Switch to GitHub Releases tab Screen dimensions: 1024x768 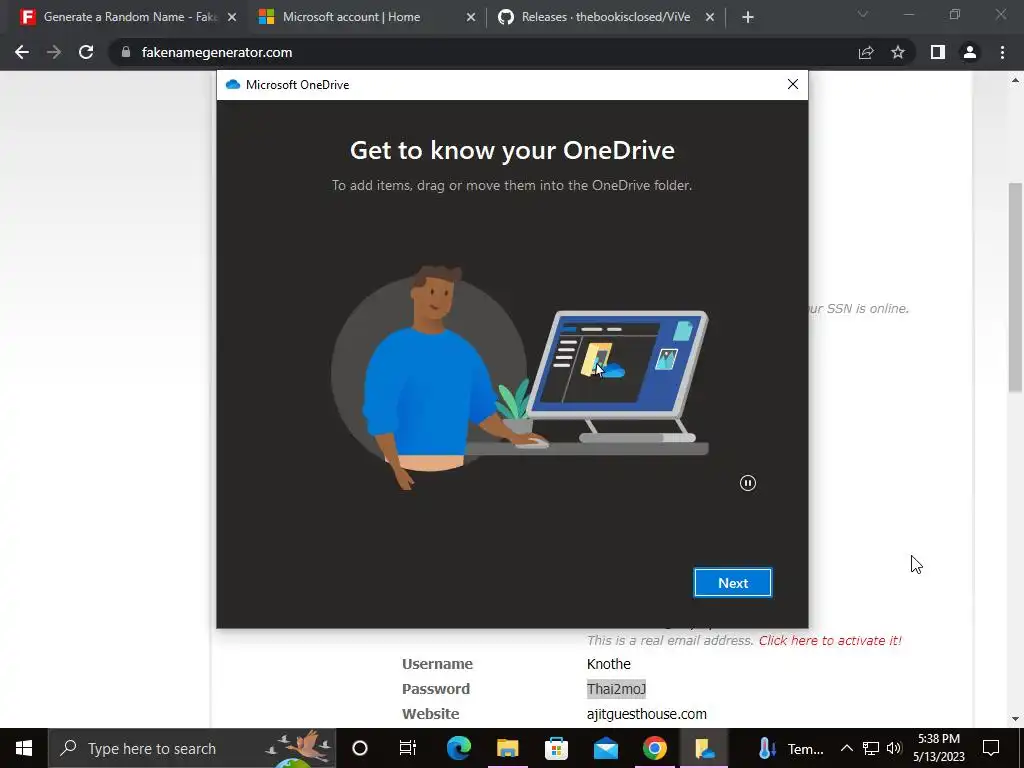click(605, 17)
